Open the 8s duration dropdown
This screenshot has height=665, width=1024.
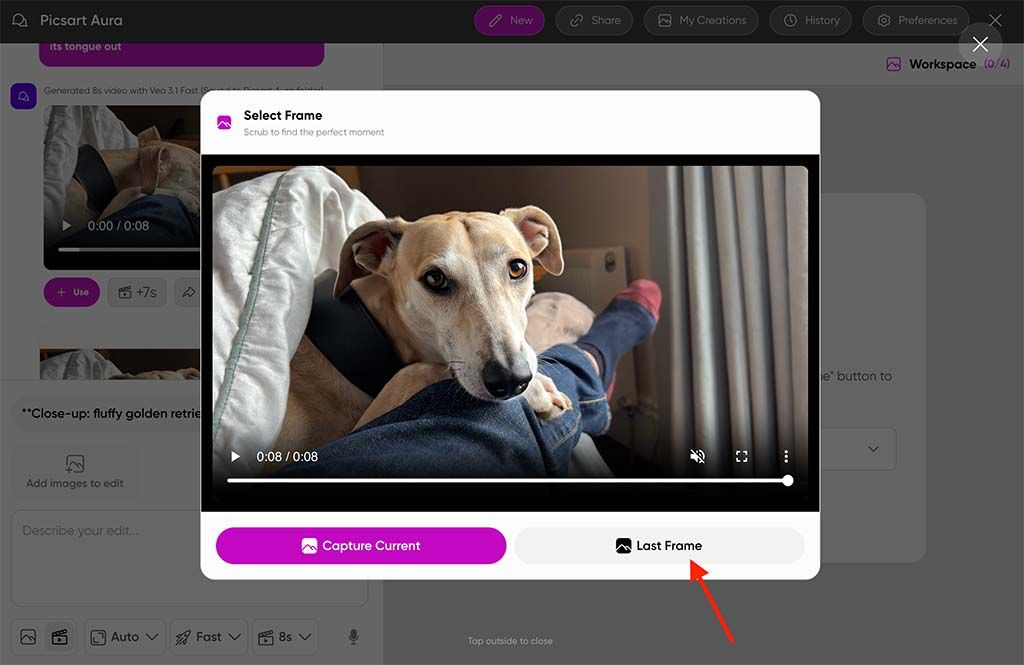click(x=285, y=636)
